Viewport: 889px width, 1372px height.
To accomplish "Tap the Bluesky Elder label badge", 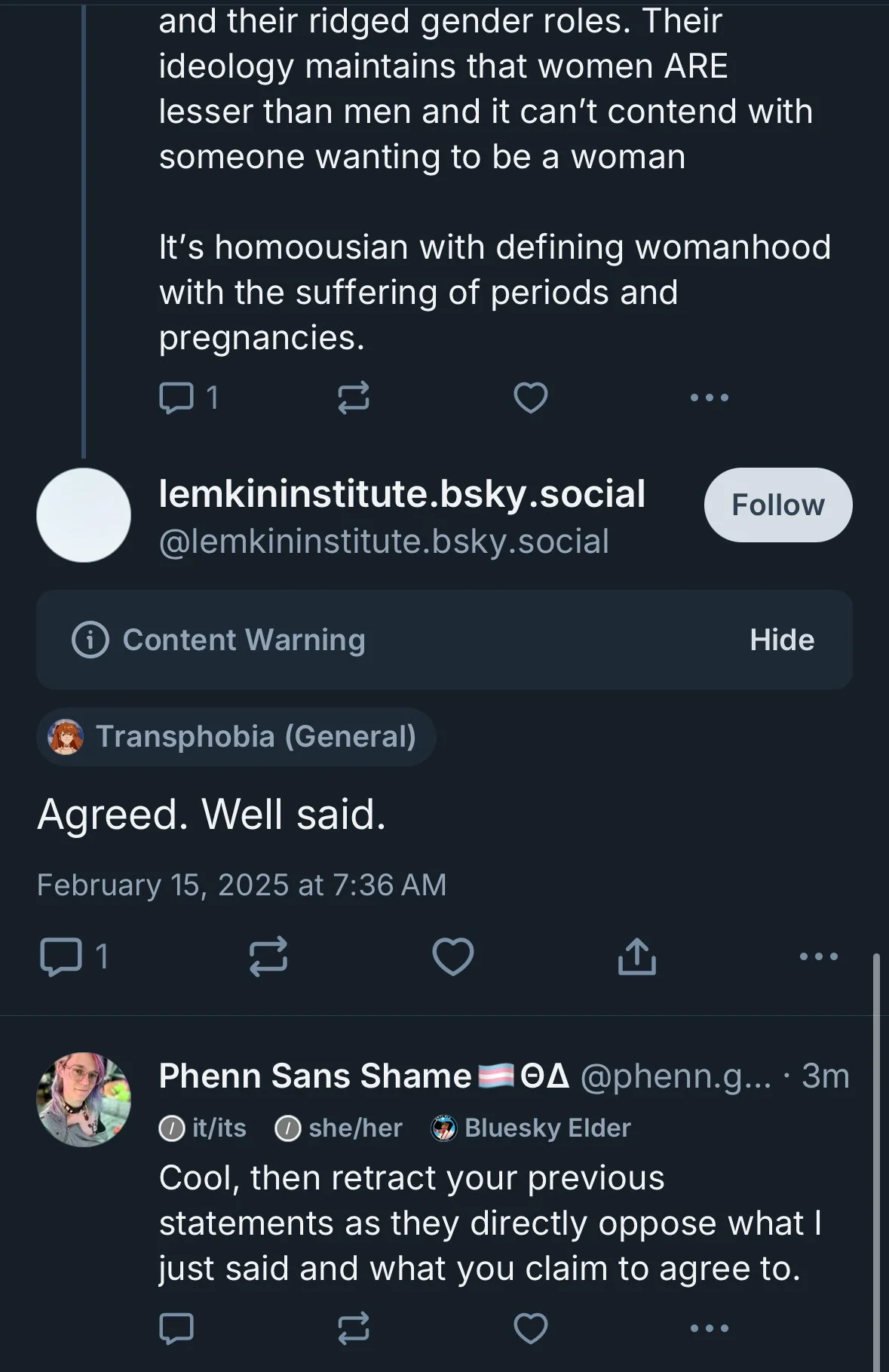I will click(531, 1128).
